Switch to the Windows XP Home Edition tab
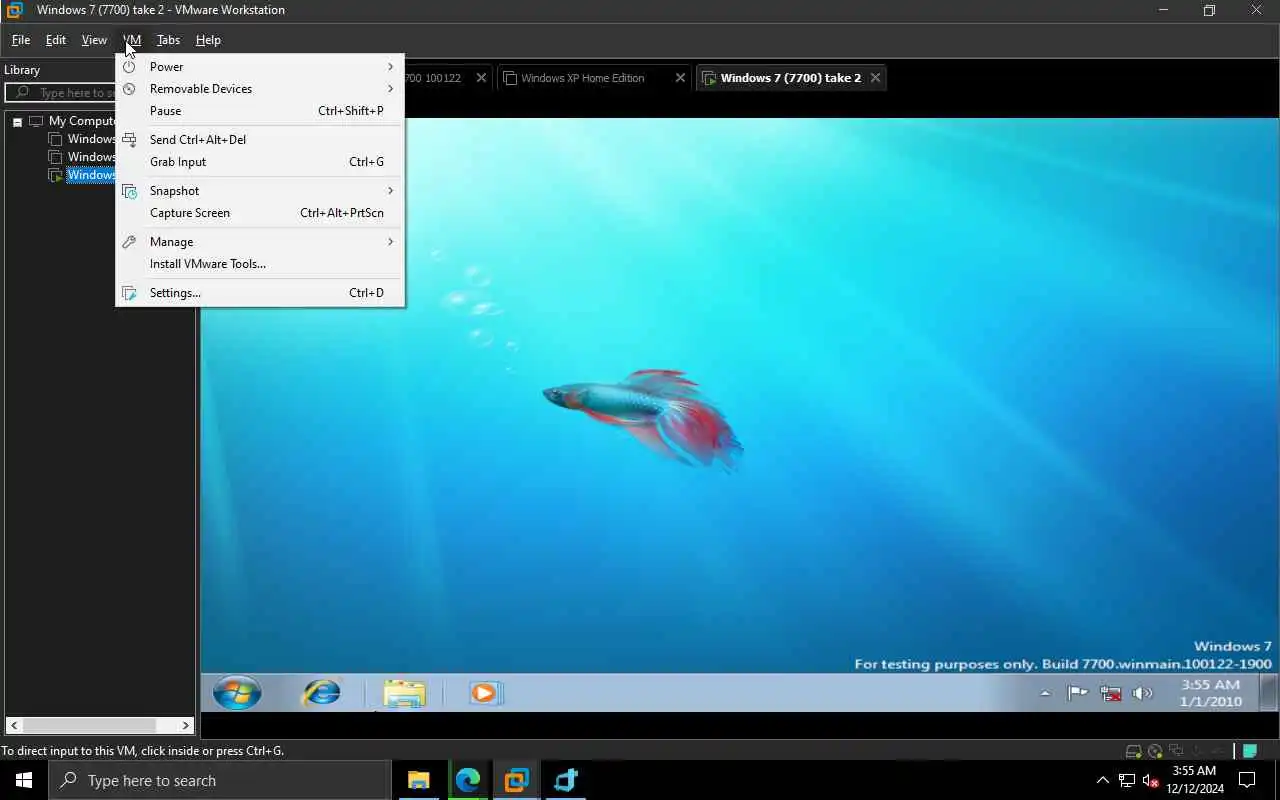1280x800 pixels. click(x=582, y=78)
